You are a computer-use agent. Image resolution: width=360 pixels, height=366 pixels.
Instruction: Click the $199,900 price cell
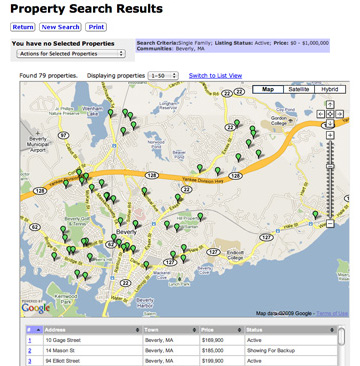pos(222,361)
